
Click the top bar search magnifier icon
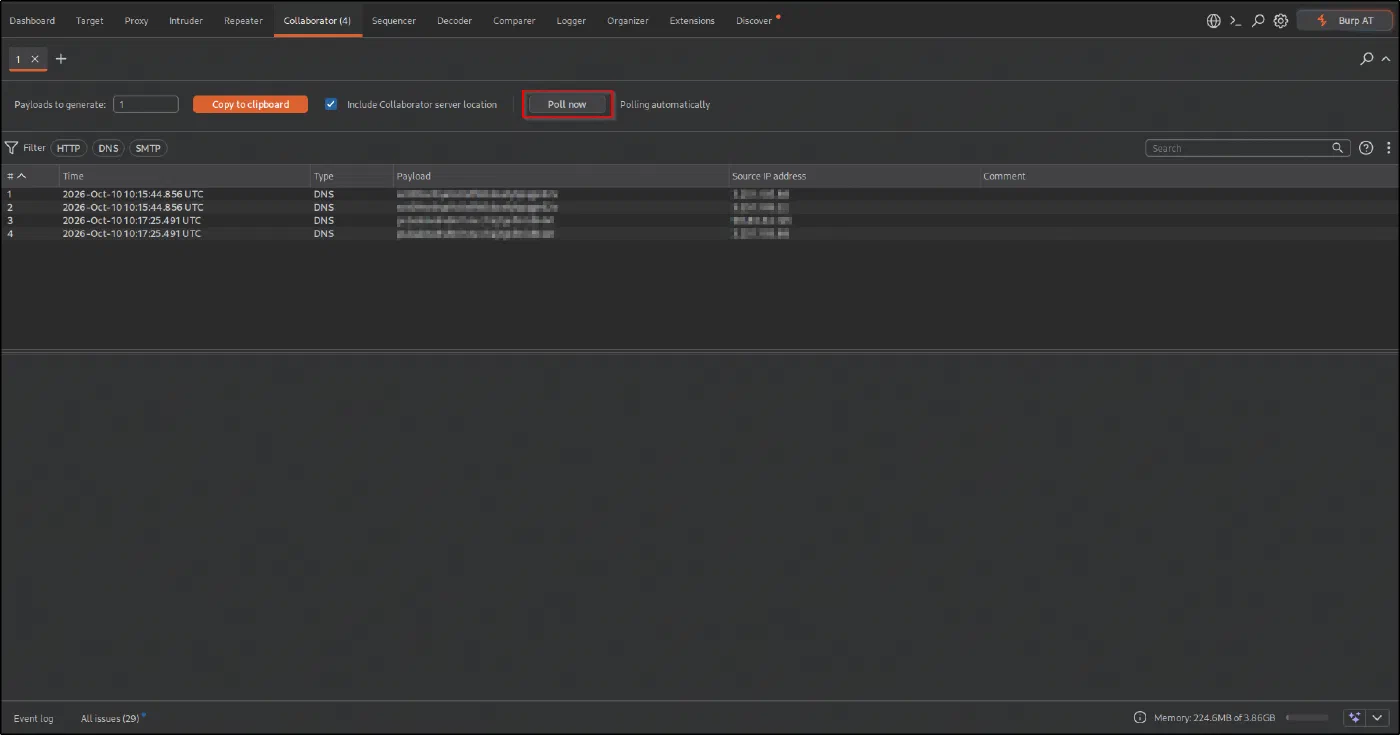(1258, 20)
